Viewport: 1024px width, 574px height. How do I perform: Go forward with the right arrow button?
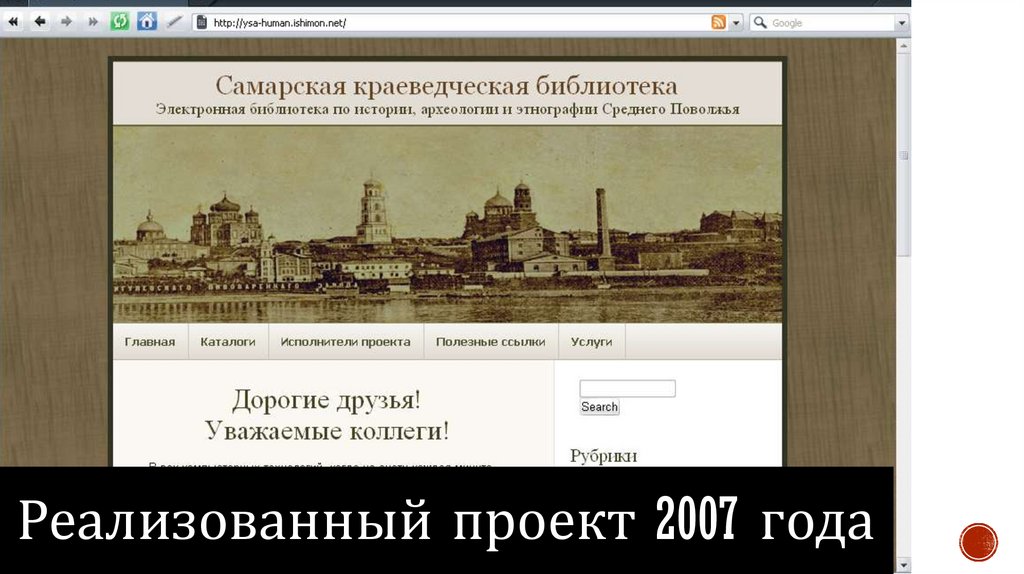67,22
